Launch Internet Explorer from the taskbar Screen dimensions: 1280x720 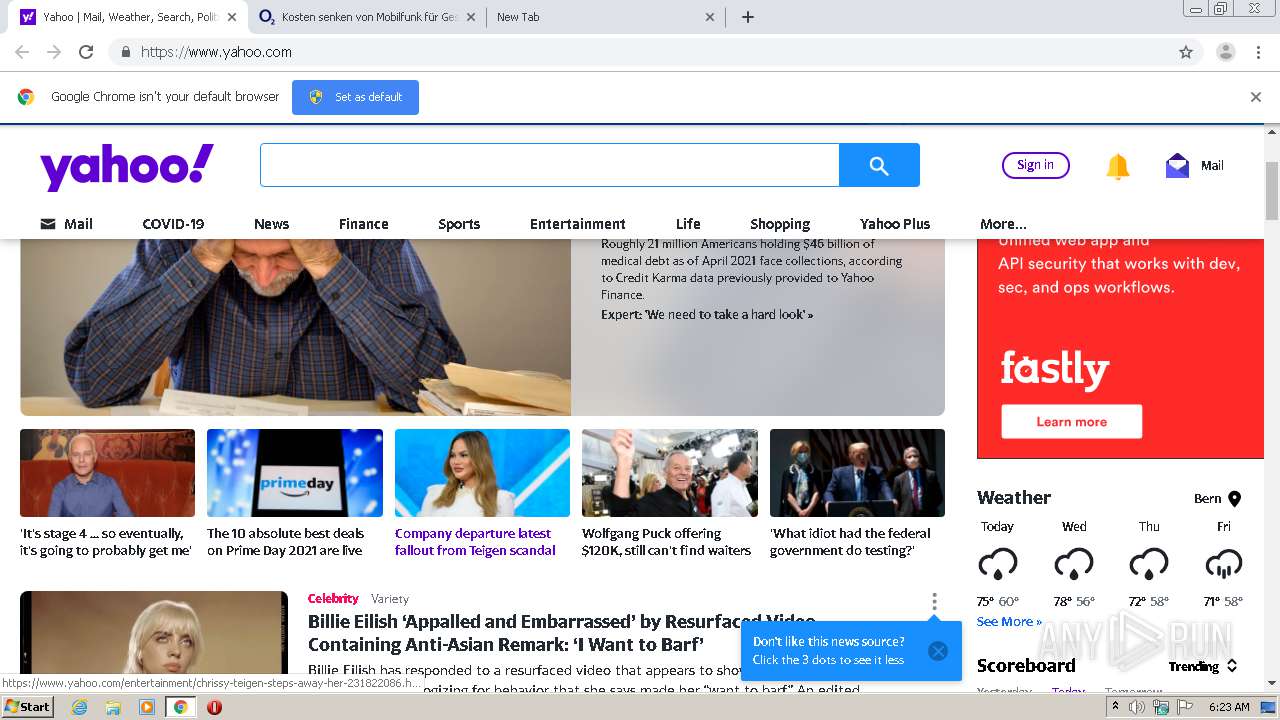(x=79, y=707)
